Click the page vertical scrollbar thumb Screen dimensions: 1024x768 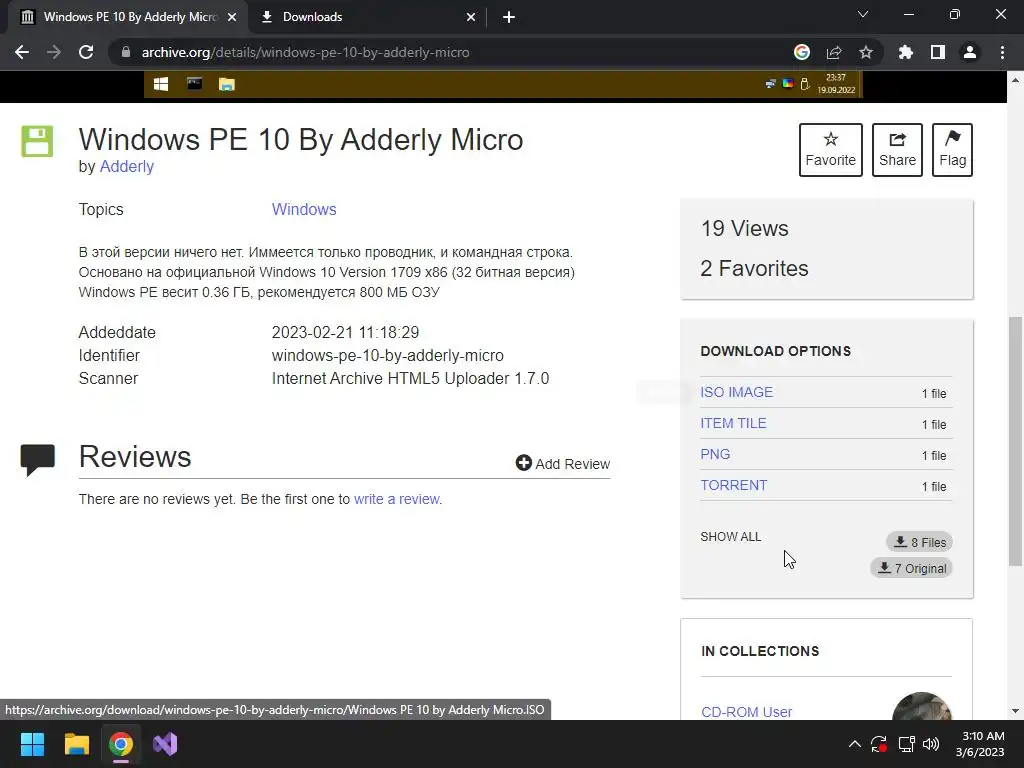click(x=1015, y=441)
